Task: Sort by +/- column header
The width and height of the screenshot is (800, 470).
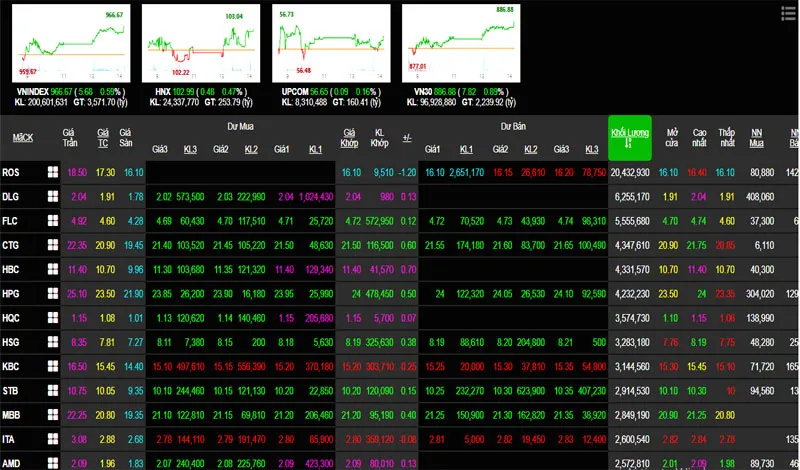Action: [407, 138]
